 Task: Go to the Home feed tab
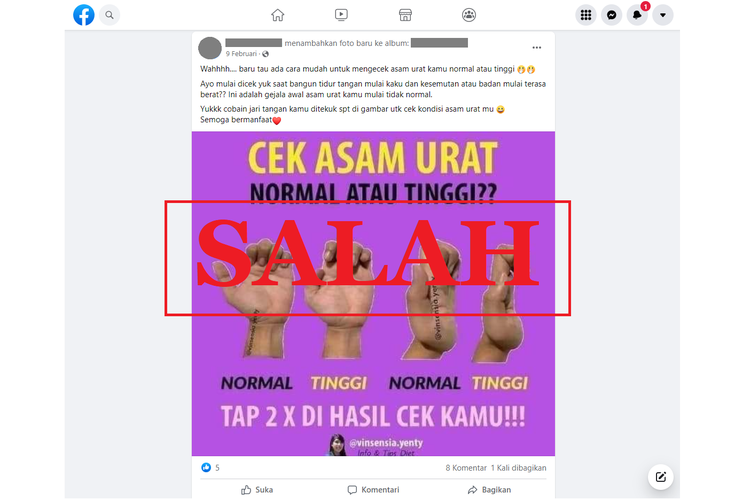[x=277, y=15]
